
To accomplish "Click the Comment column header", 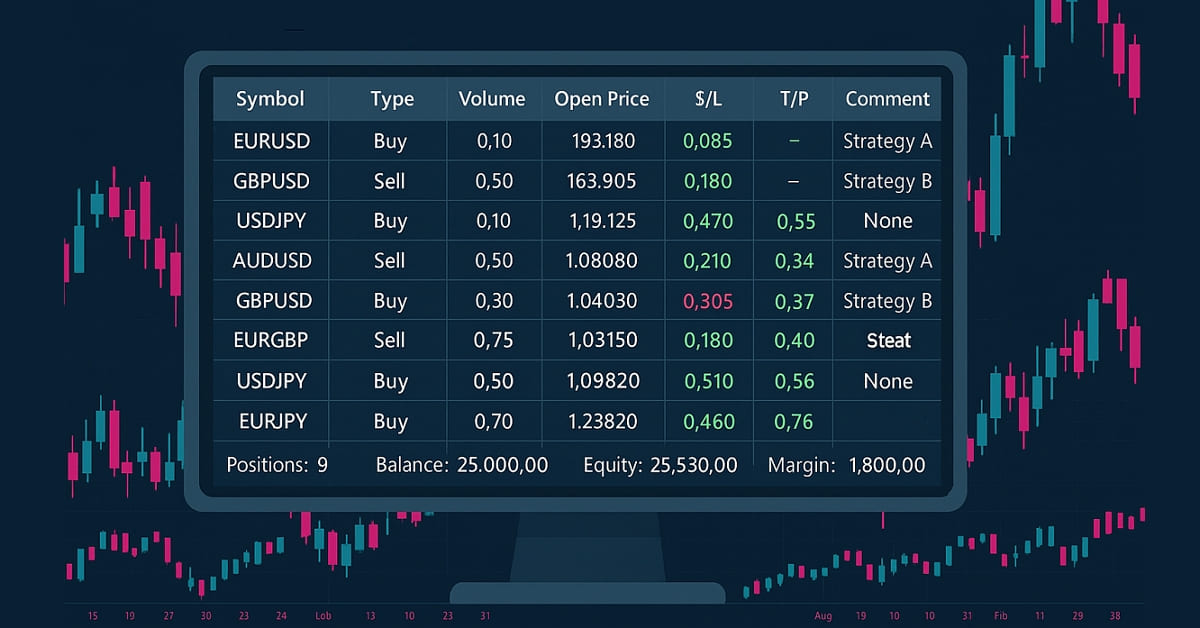I will coord(887,99).
